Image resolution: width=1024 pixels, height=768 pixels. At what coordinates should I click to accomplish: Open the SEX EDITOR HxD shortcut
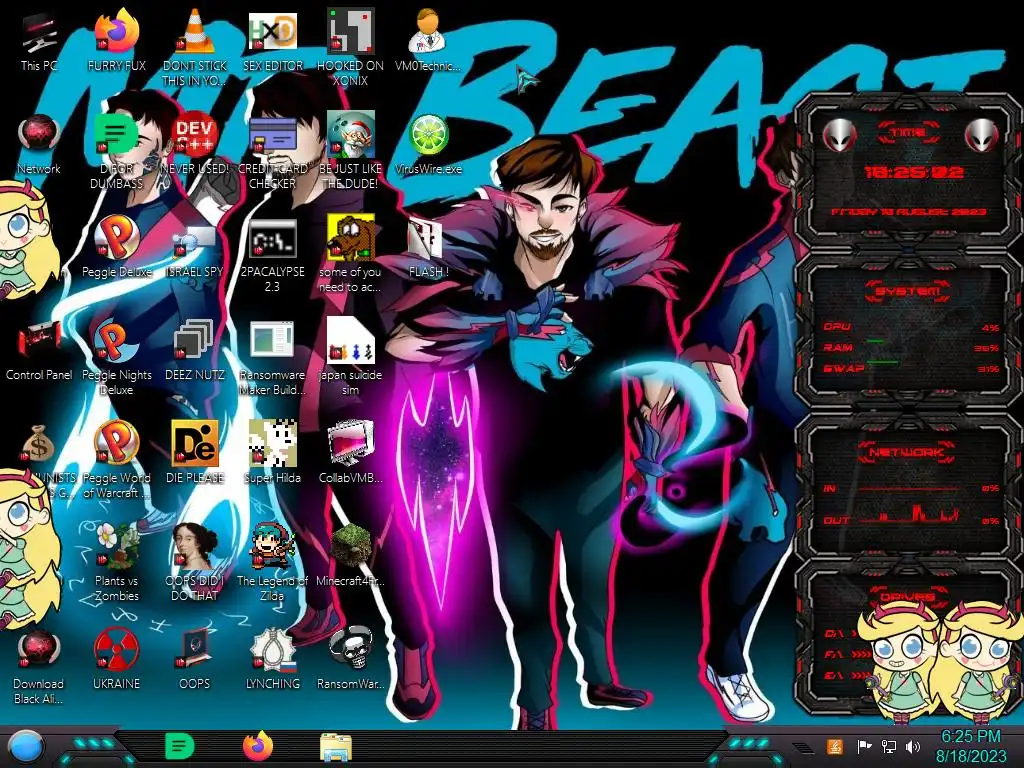(x=272, y=42)
